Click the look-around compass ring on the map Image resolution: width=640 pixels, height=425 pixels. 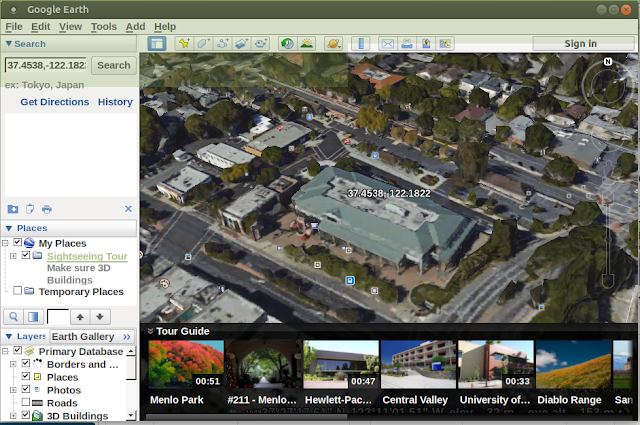[608, 85]
